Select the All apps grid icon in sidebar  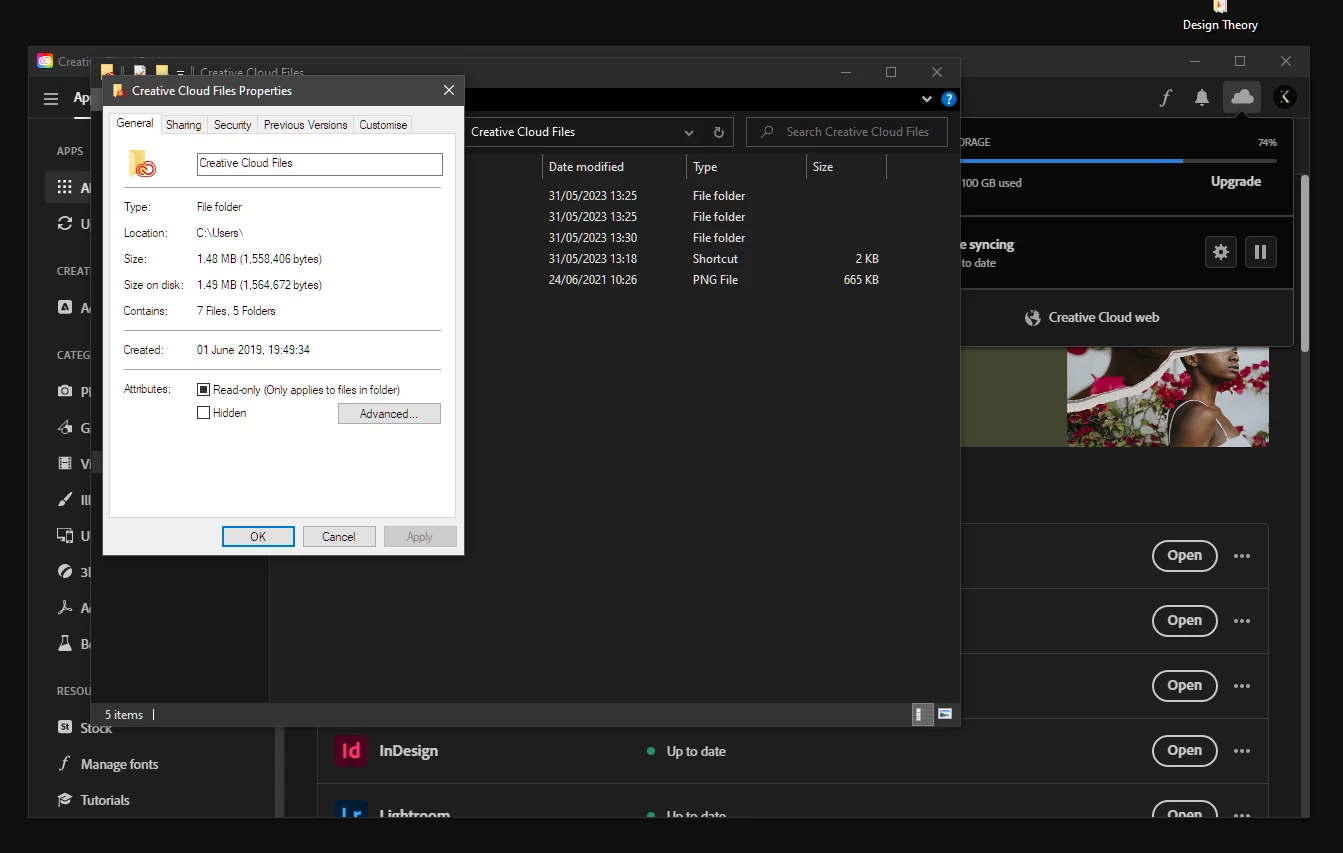65,187
